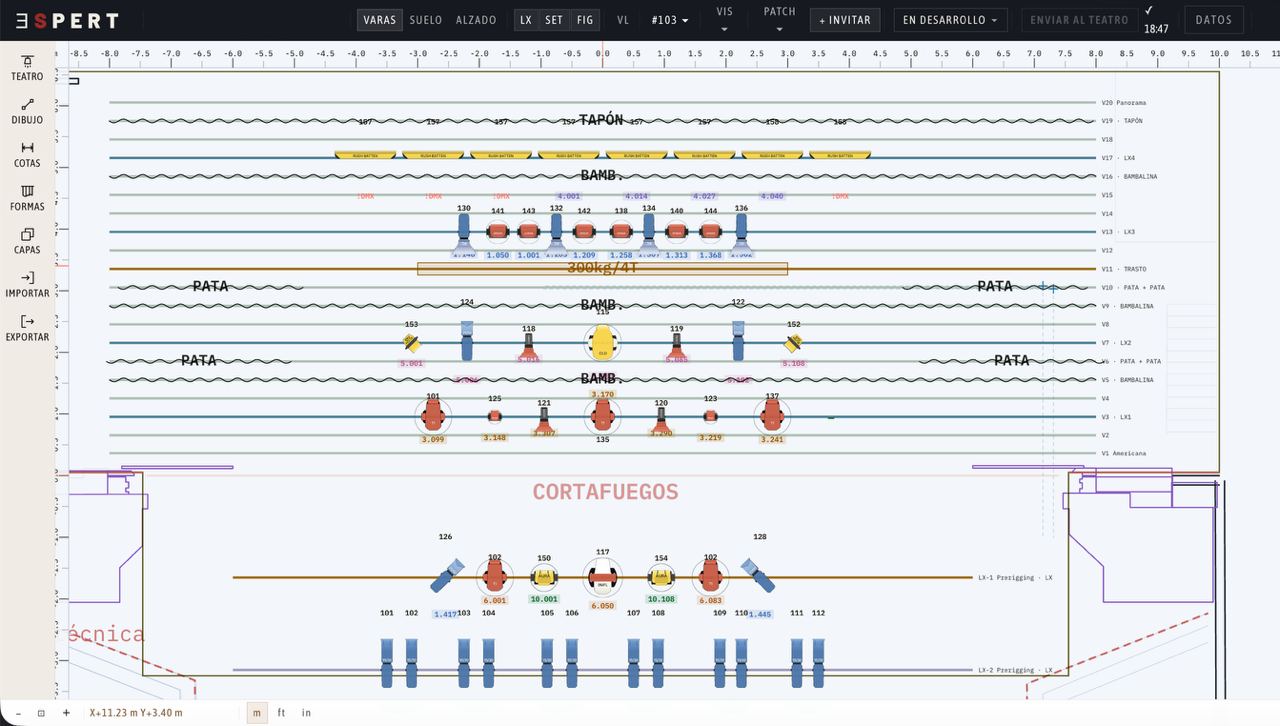
Task: Click the CORTAFUEGOS label
Action: point(605,492)
